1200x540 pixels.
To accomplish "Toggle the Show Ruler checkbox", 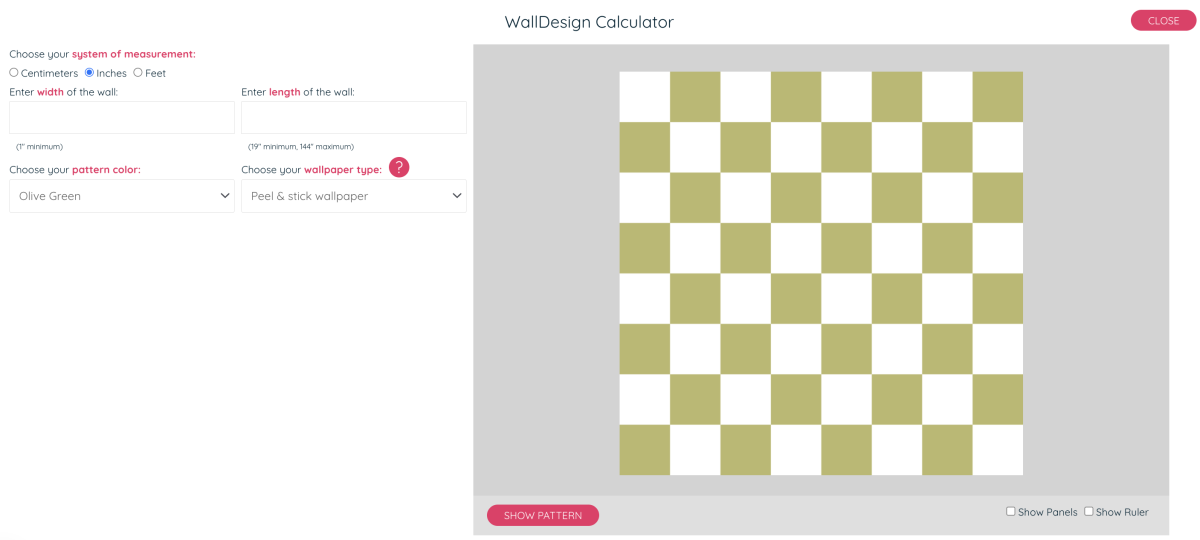I will click(x=1089, y=511).
